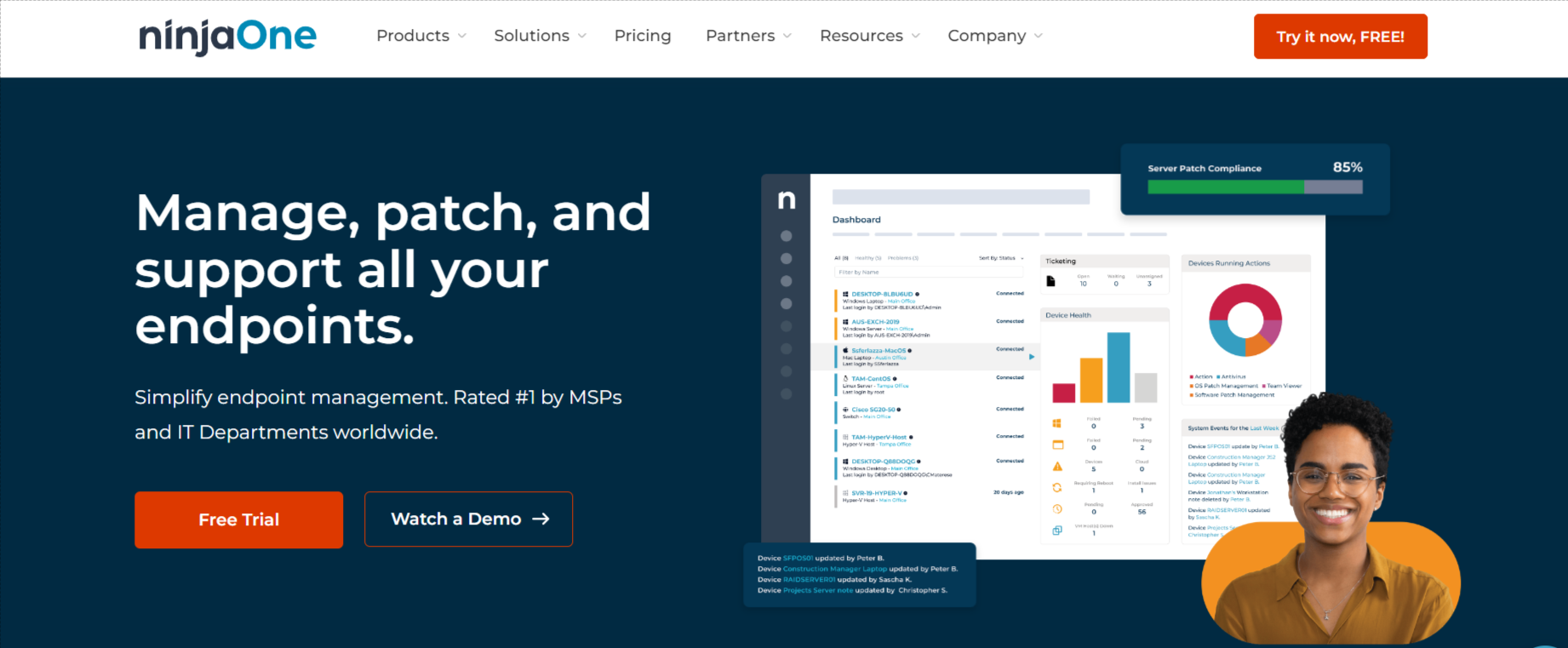
Task: Click the Antivirus legend color swatch
Action: (x=1218, y=376)
